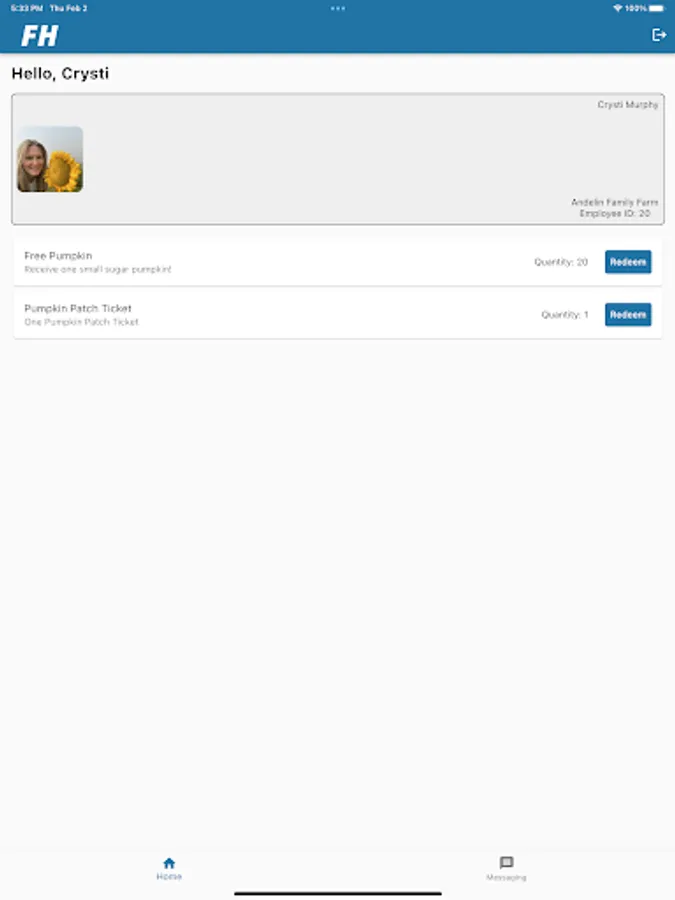Click the battery status icon

coord(657,8)
